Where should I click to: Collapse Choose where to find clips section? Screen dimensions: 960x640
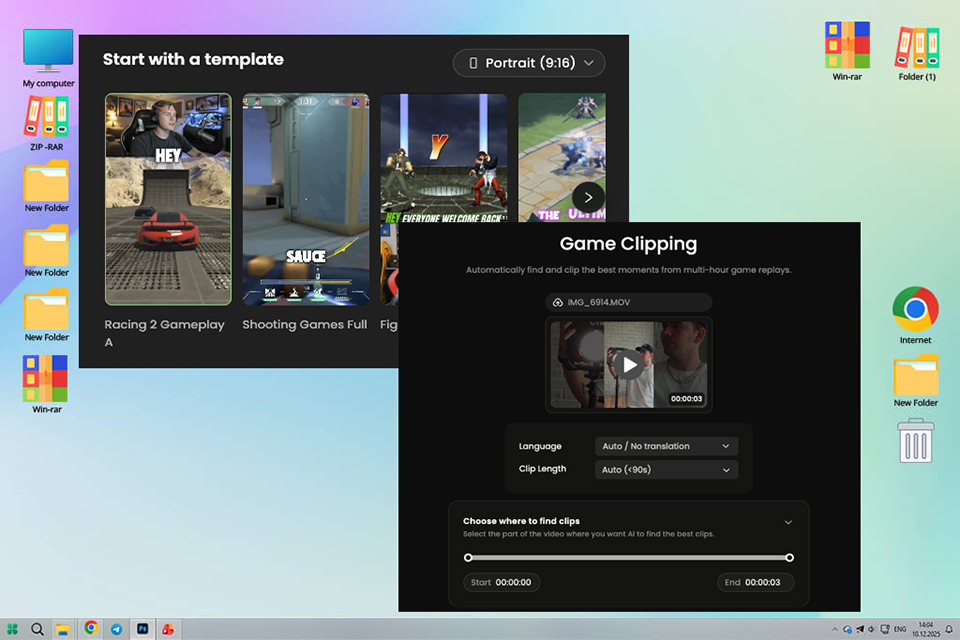pyautogui.click(x=788, y=522)
